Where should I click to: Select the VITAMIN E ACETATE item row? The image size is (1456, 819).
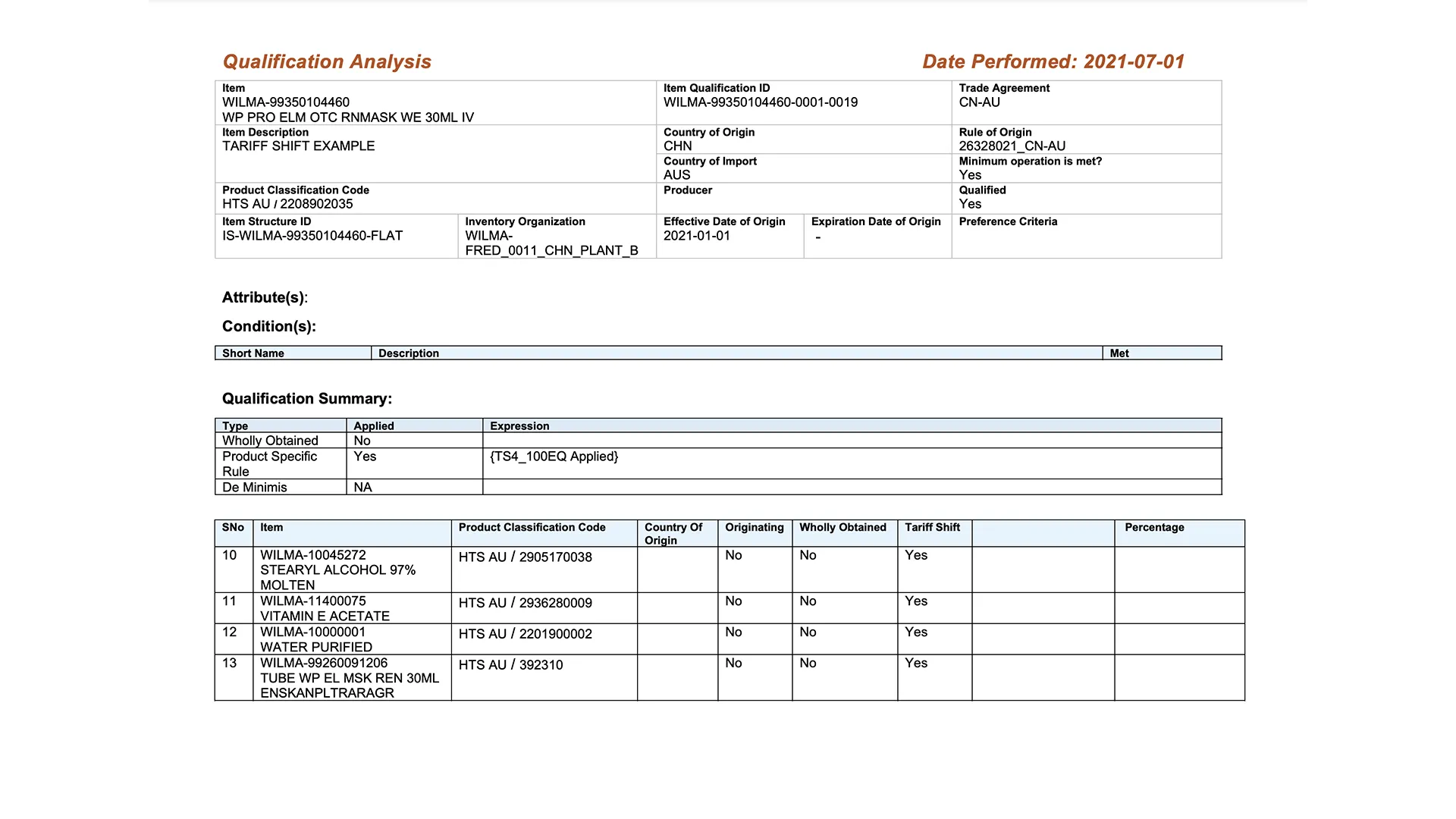[x=325, y=616]
